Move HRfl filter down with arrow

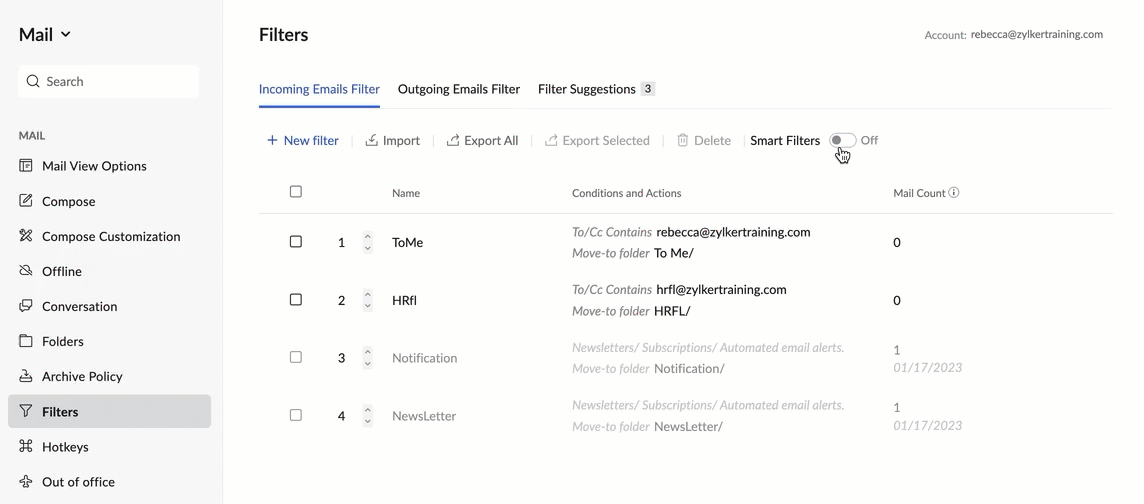point(368,306)
